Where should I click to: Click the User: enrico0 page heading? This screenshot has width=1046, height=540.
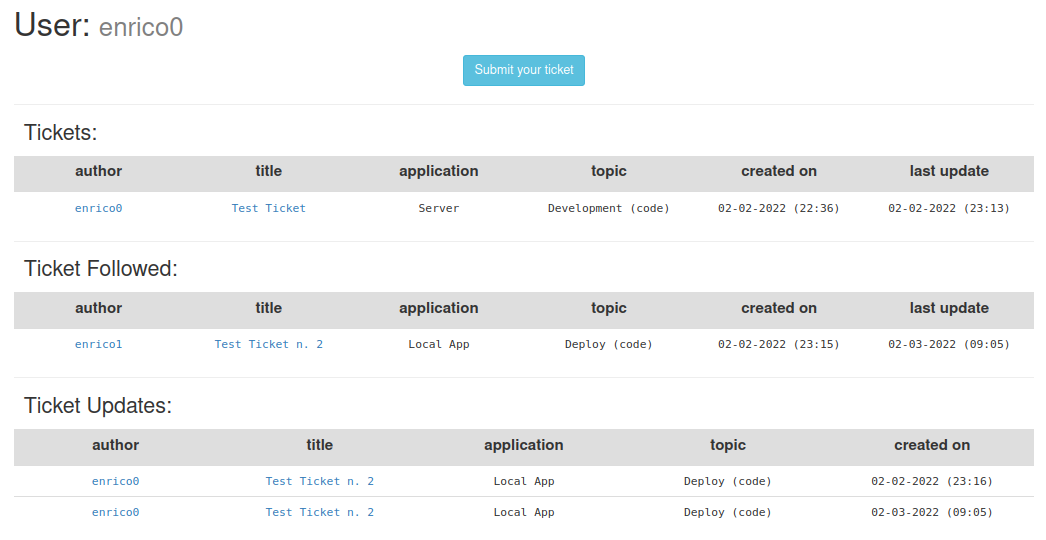[99, 25]
